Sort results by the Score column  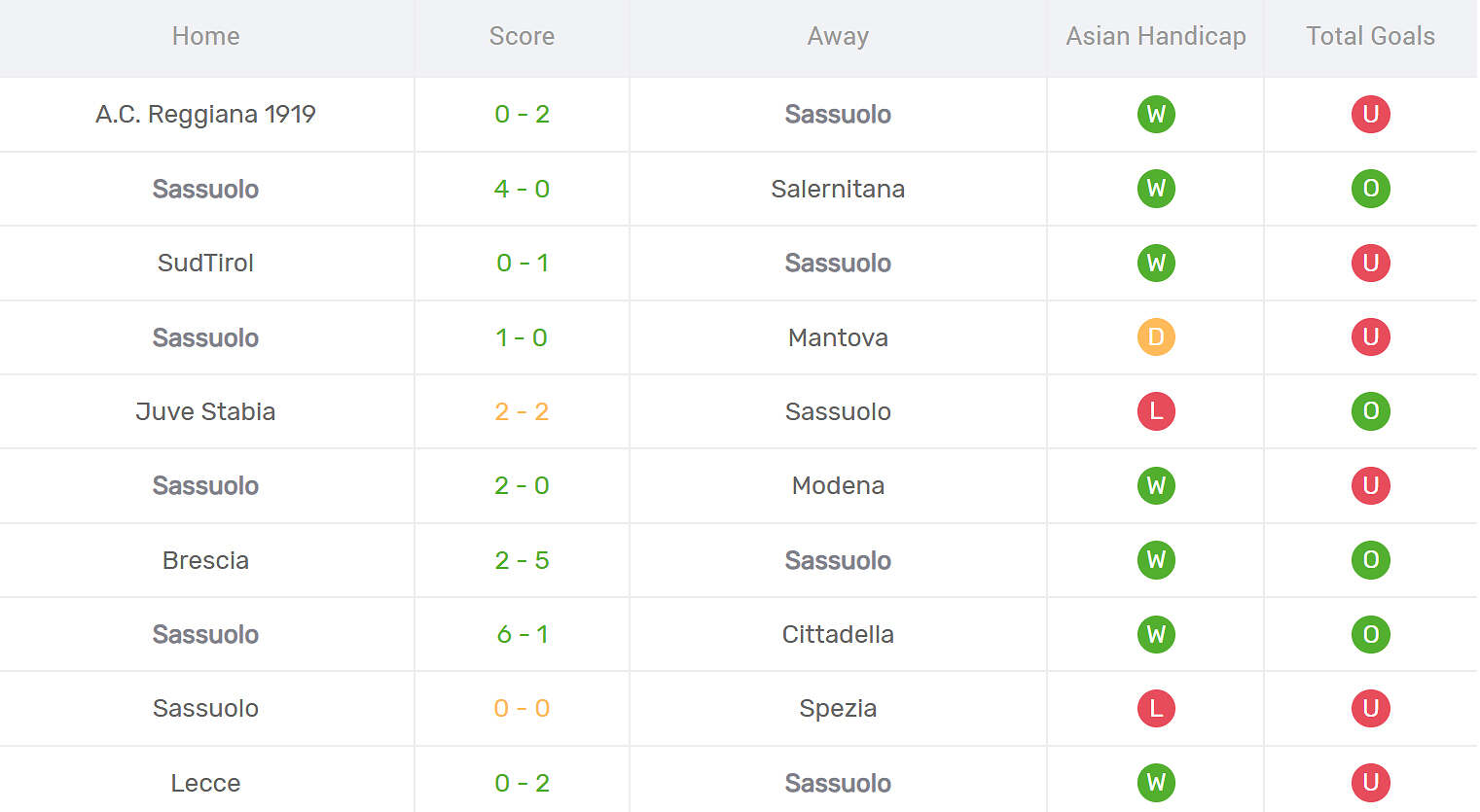pyautogui.click(x=522, y=36)
